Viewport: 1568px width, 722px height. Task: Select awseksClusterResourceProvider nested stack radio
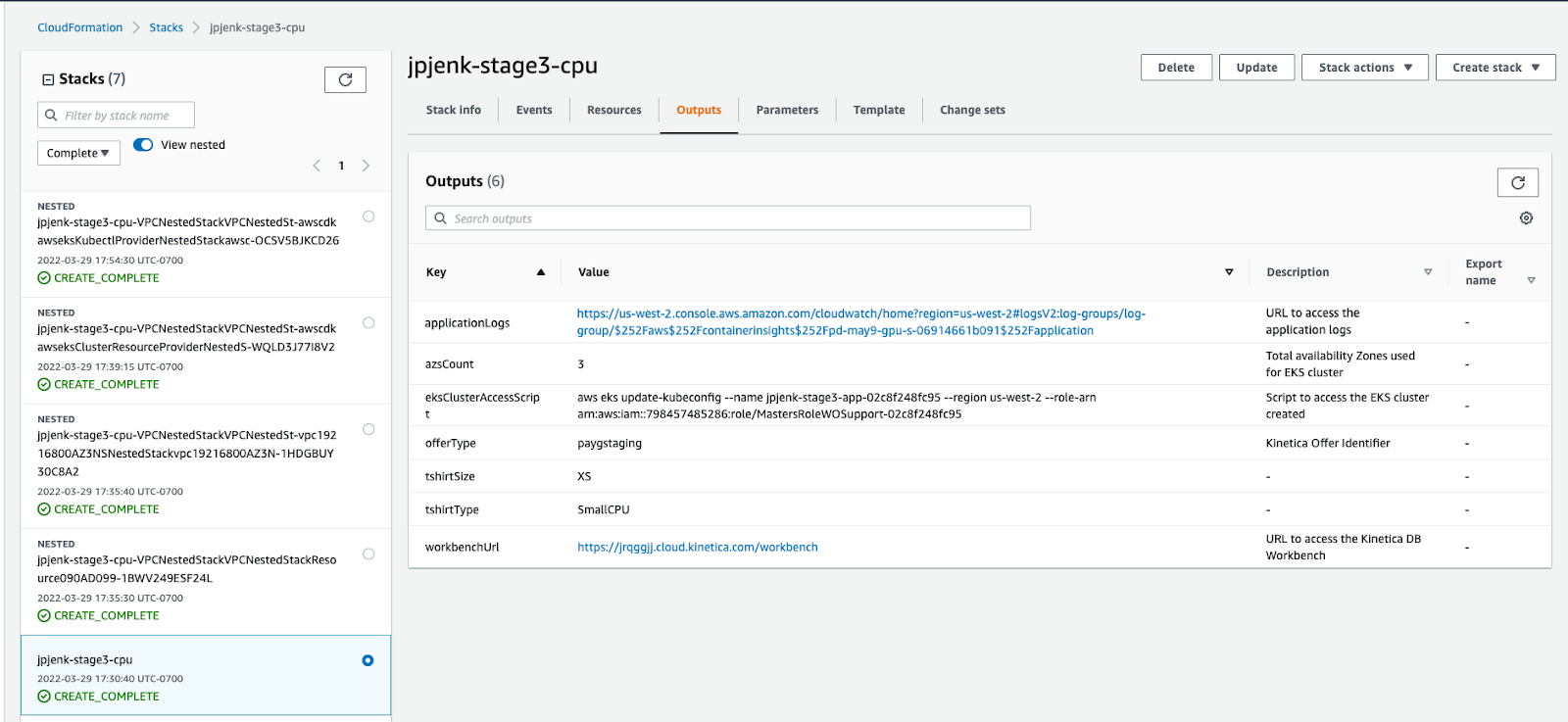point(368,322)
